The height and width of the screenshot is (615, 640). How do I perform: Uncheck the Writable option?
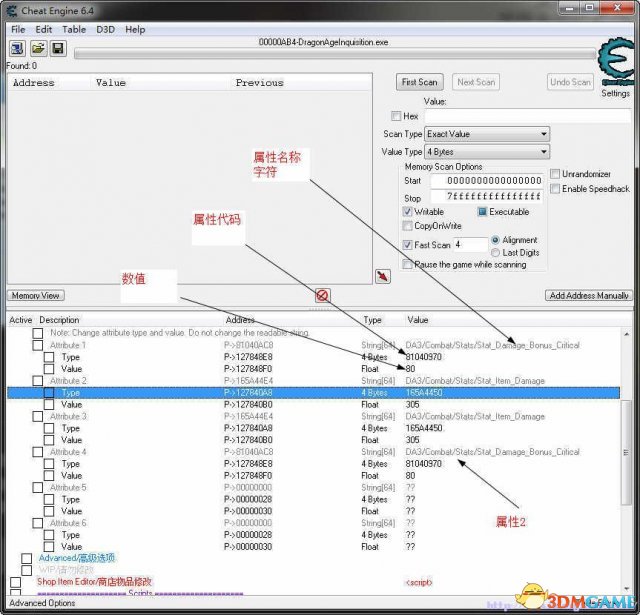tap(407, 211)
